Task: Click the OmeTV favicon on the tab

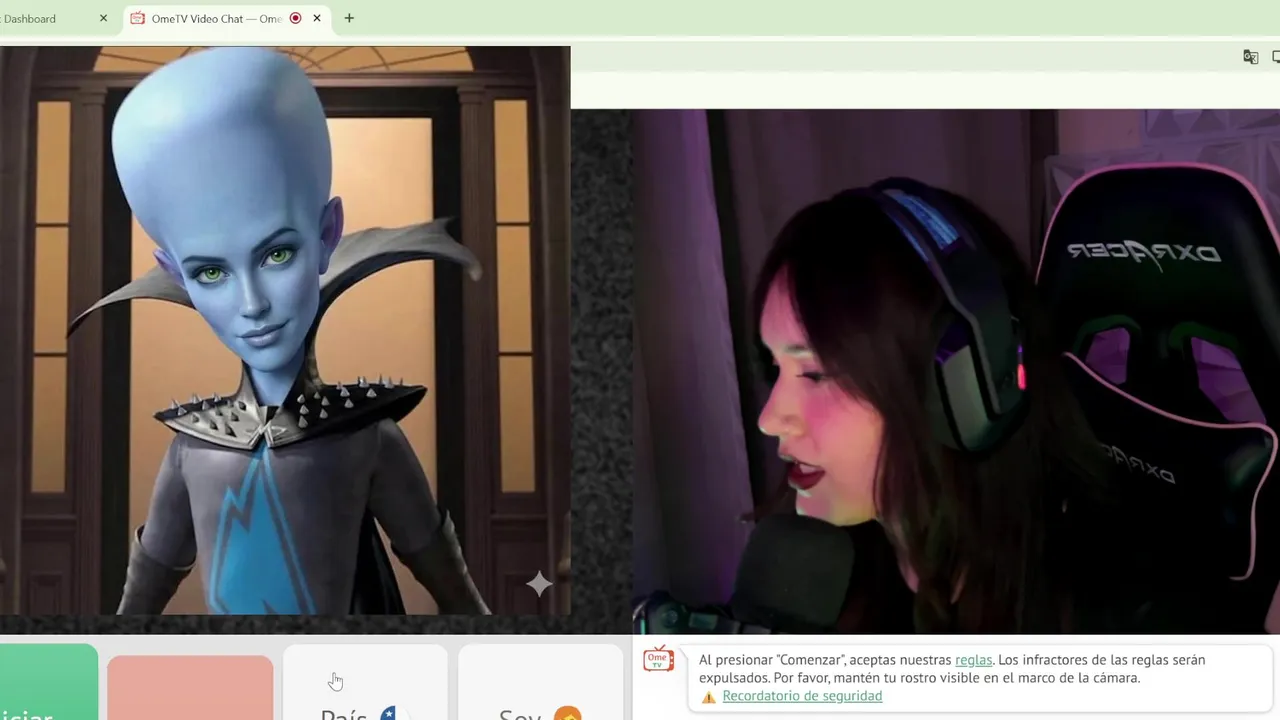Action: tap(138, 18)
